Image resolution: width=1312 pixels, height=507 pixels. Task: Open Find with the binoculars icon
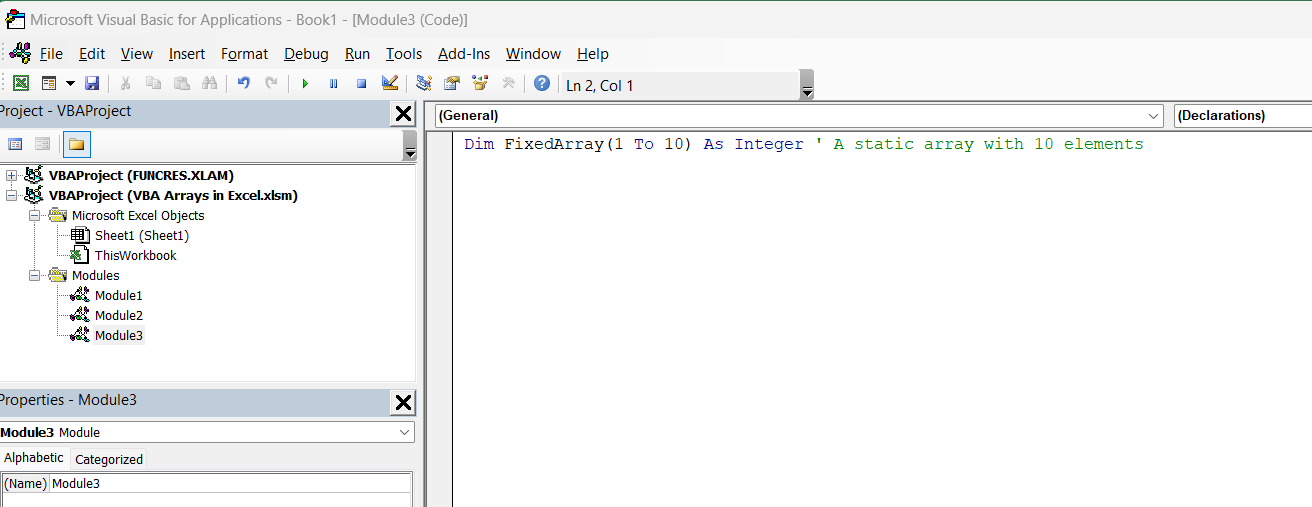click(209, 84)
